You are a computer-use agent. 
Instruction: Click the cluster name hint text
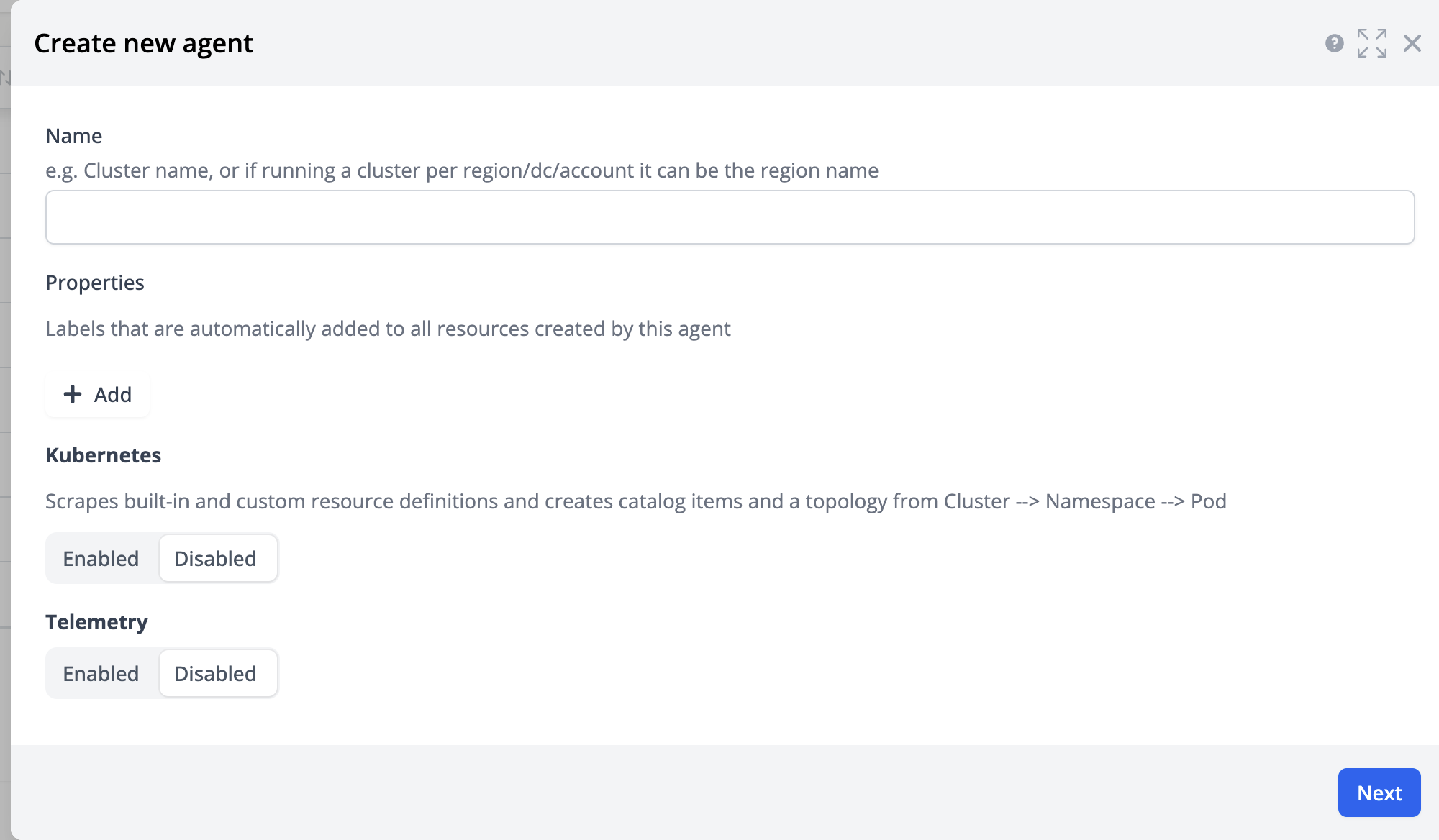[x=462, y=170]
